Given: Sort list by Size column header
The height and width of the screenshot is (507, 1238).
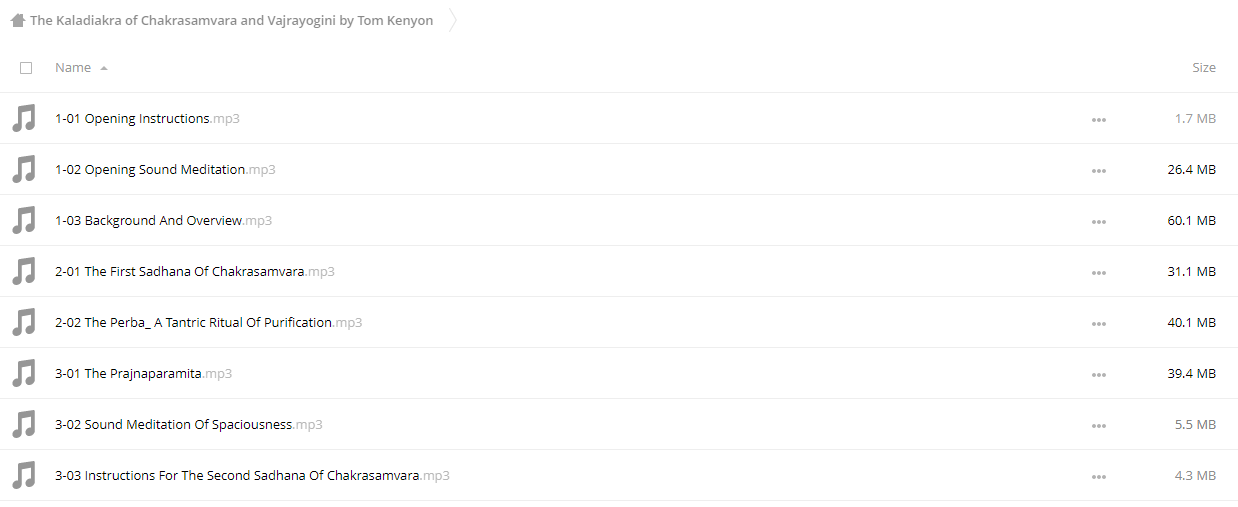Looking at the screenshot, I should click(x=1204, y=68).
